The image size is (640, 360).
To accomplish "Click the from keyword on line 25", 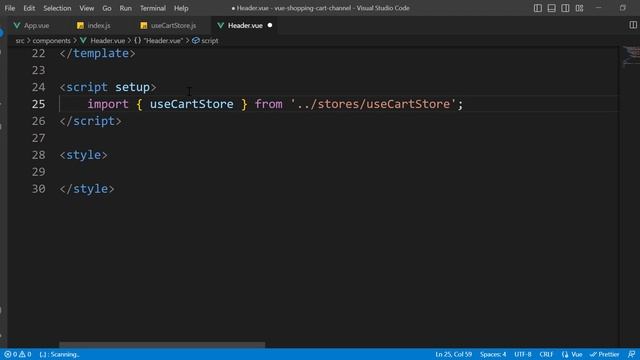I will tap(269, 104).
